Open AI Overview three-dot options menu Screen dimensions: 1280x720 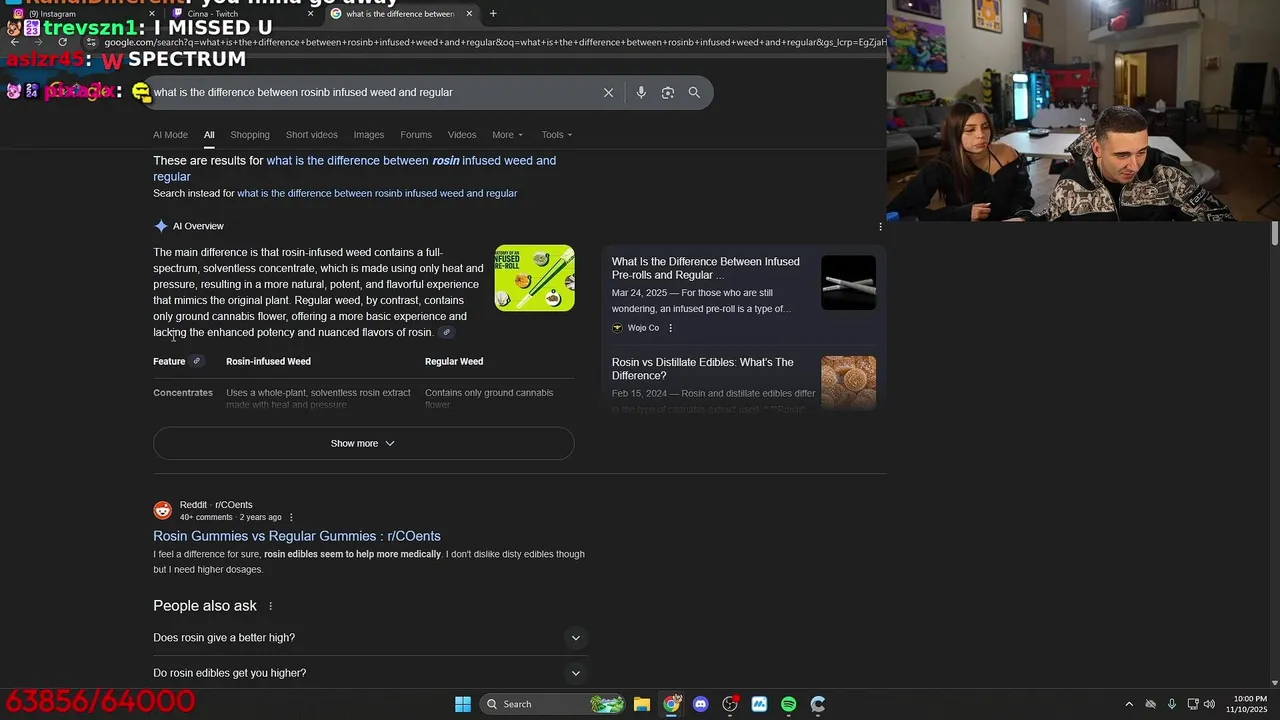point(880,227)
